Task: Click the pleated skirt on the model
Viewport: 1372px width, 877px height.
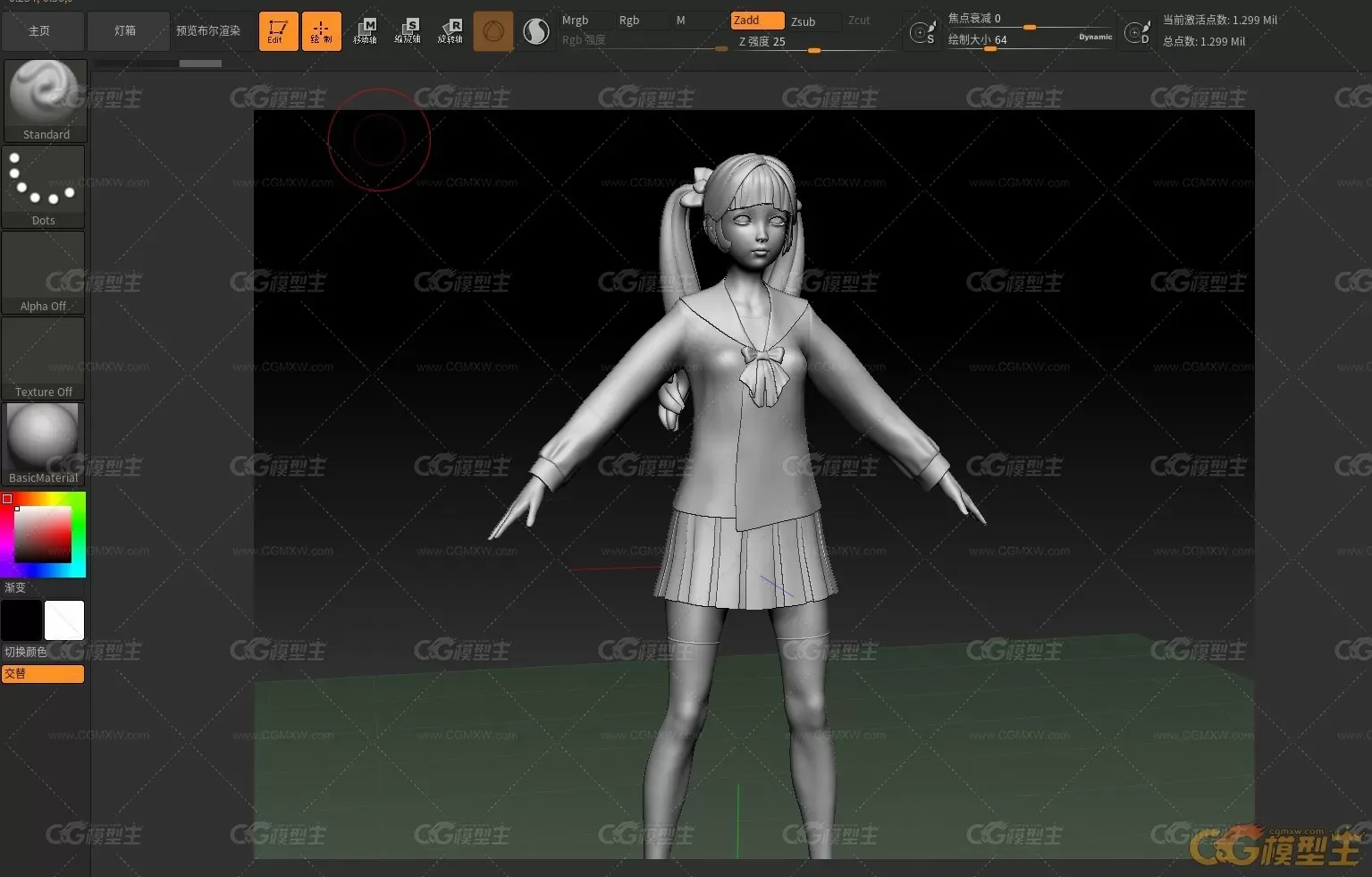Action: (x=745, y=561)
